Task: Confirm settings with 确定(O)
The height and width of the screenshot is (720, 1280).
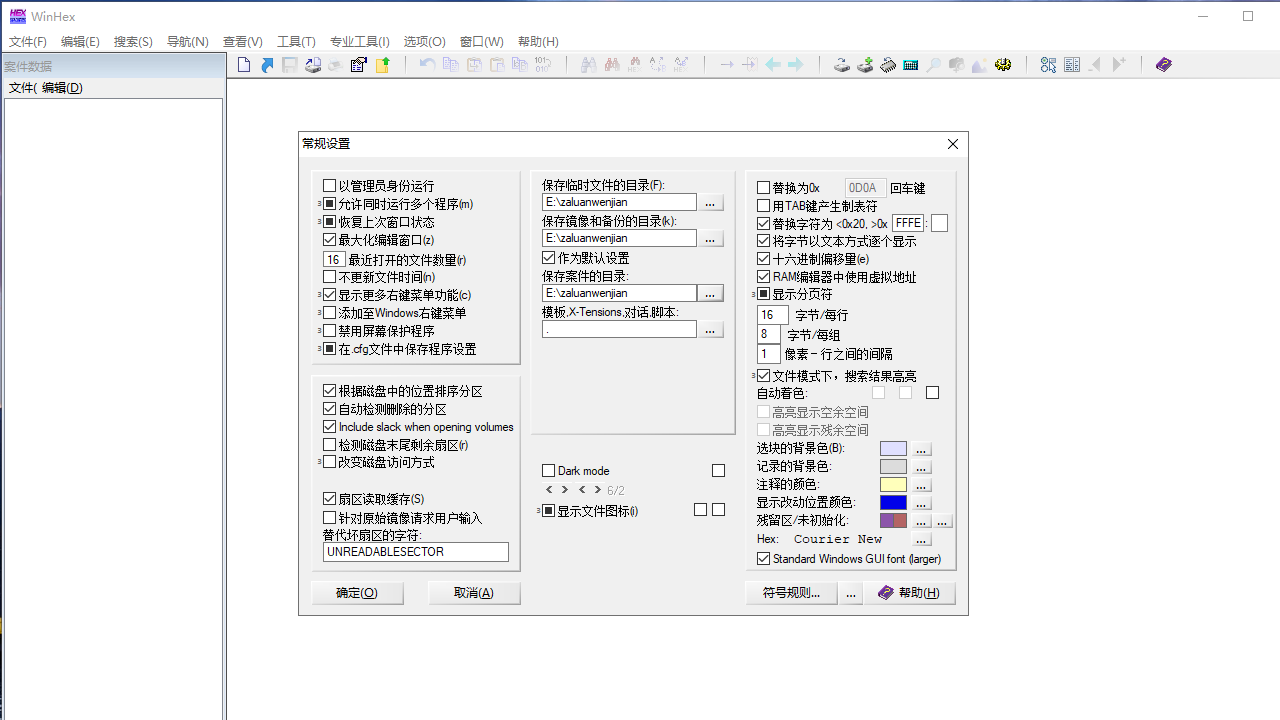Action: [x=357, y=592]
